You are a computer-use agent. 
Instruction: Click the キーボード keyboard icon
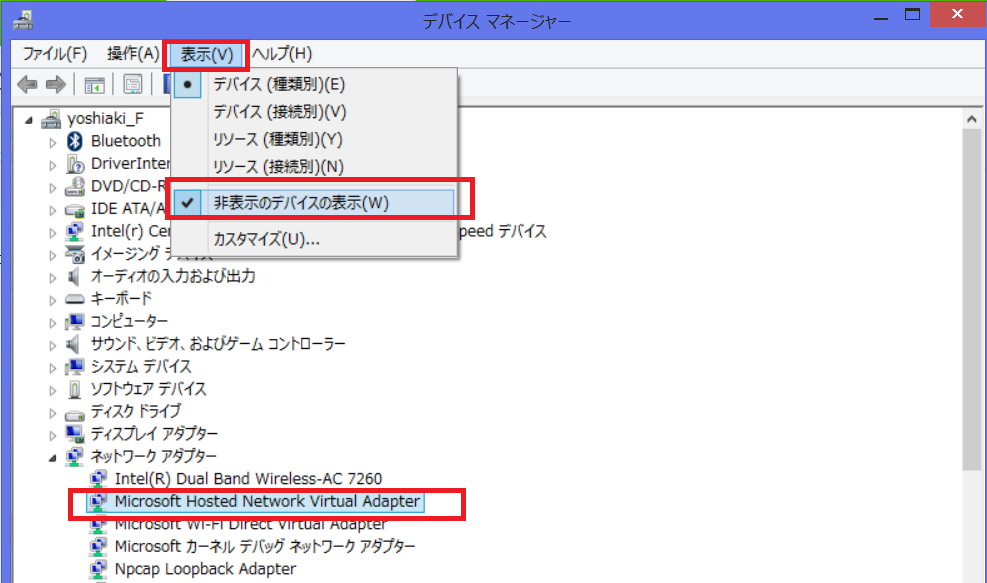[x=74, y=299]
